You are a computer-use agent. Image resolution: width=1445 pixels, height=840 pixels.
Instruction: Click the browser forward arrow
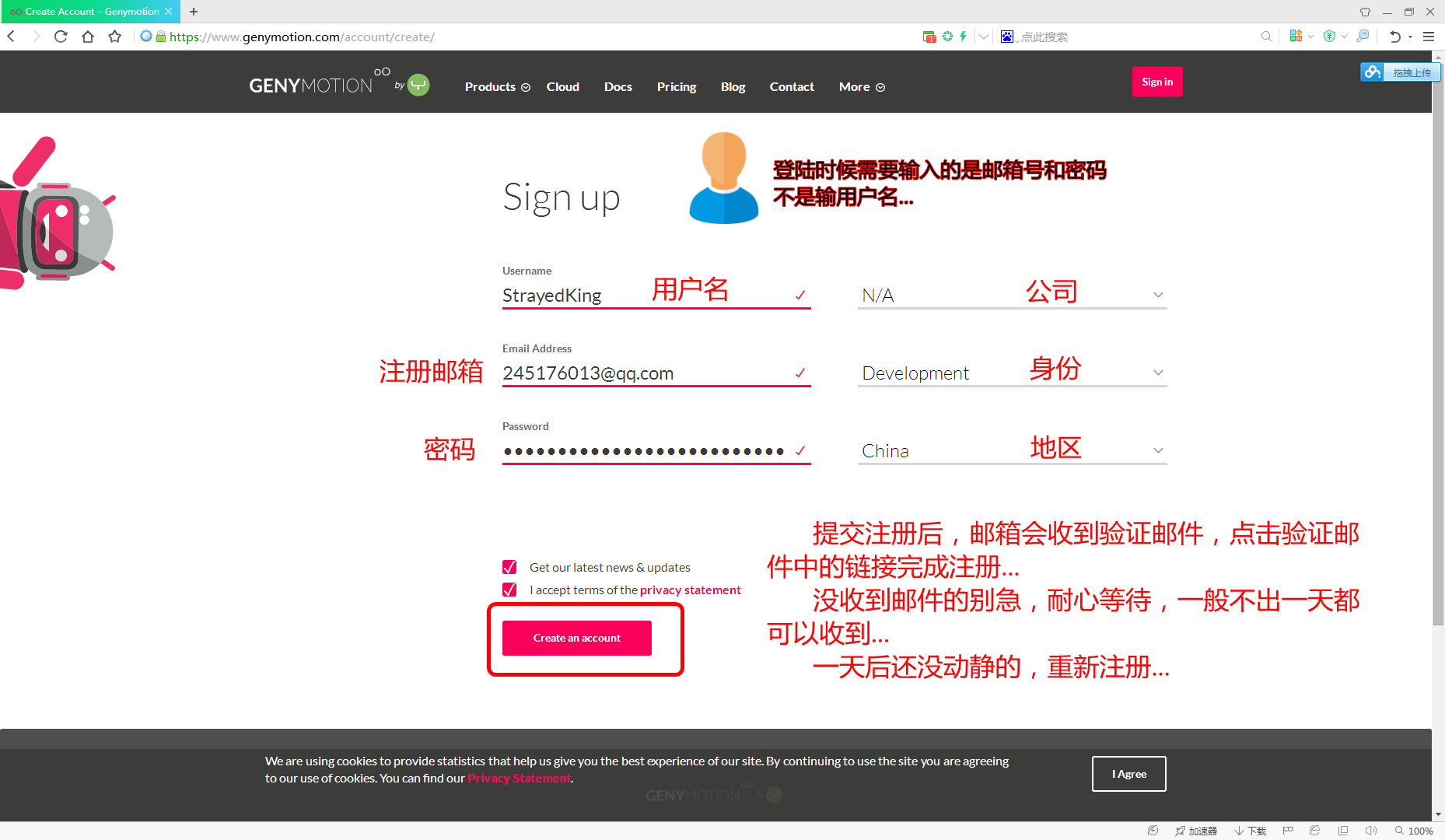point(35,37)
